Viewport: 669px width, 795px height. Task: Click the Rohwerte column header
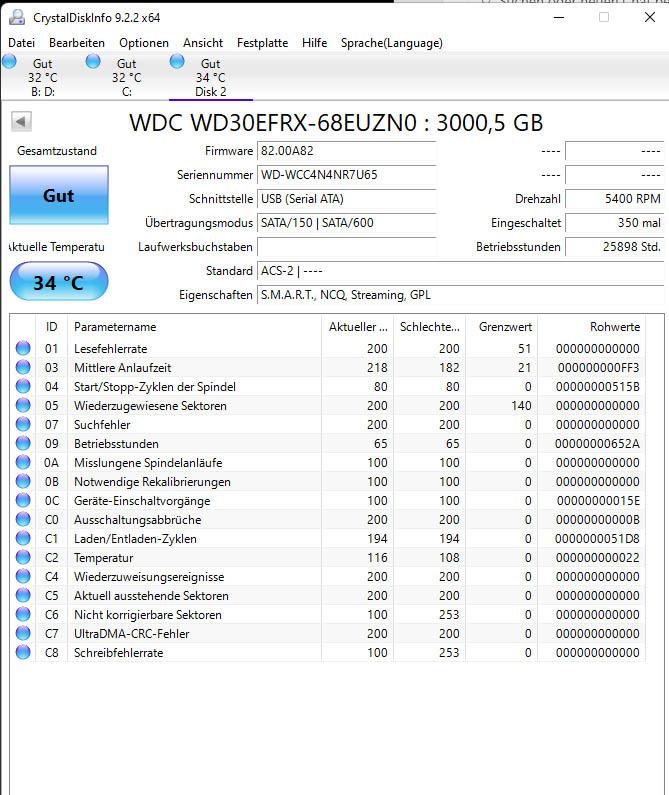click(591, 327)
